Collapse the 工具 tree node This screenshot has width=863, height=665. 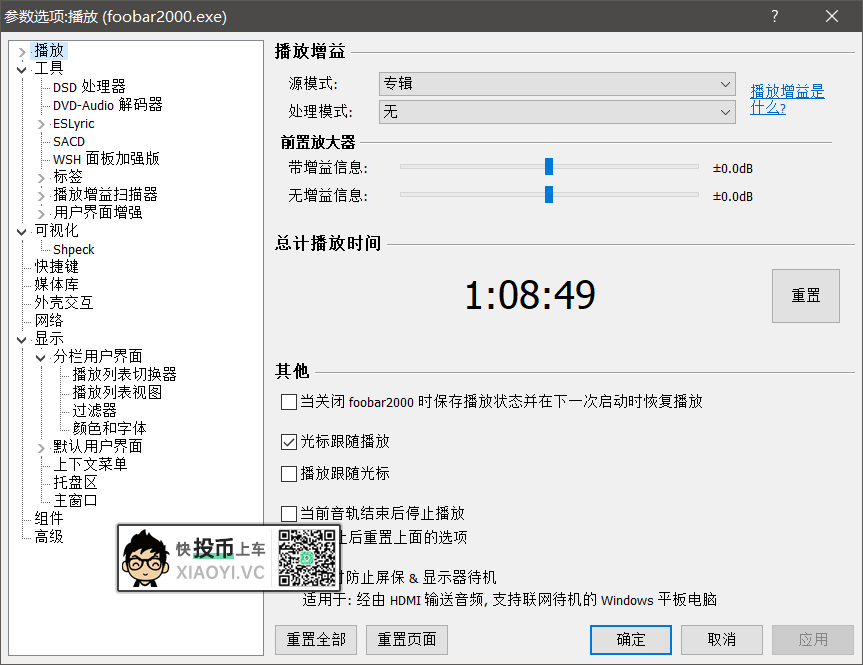pyautogui.click(x=21, y=69)
